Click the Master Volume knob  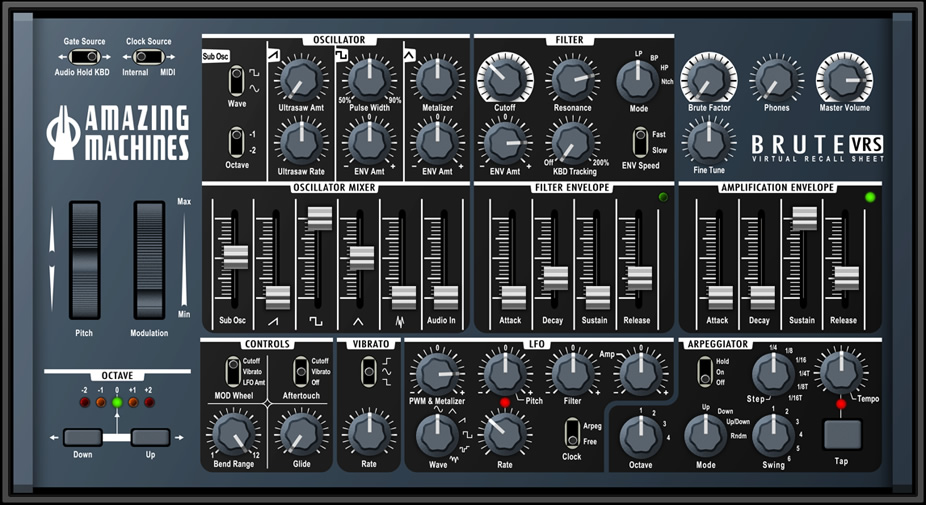[844, 79]
